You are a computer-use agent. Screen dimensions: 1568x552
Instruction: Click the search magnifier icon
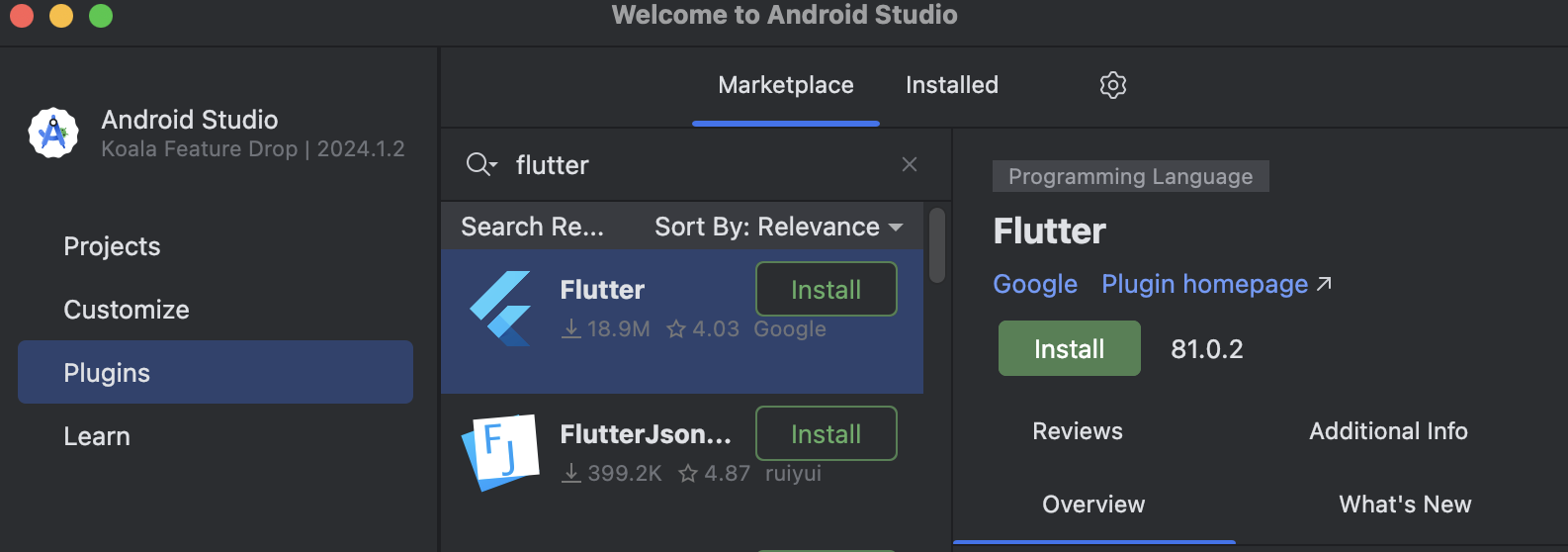pos(479,164)
